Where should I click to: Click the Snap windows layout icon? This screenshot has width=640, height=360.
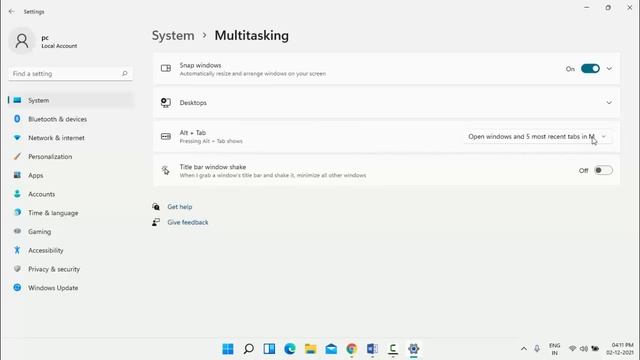pos(166,68)
